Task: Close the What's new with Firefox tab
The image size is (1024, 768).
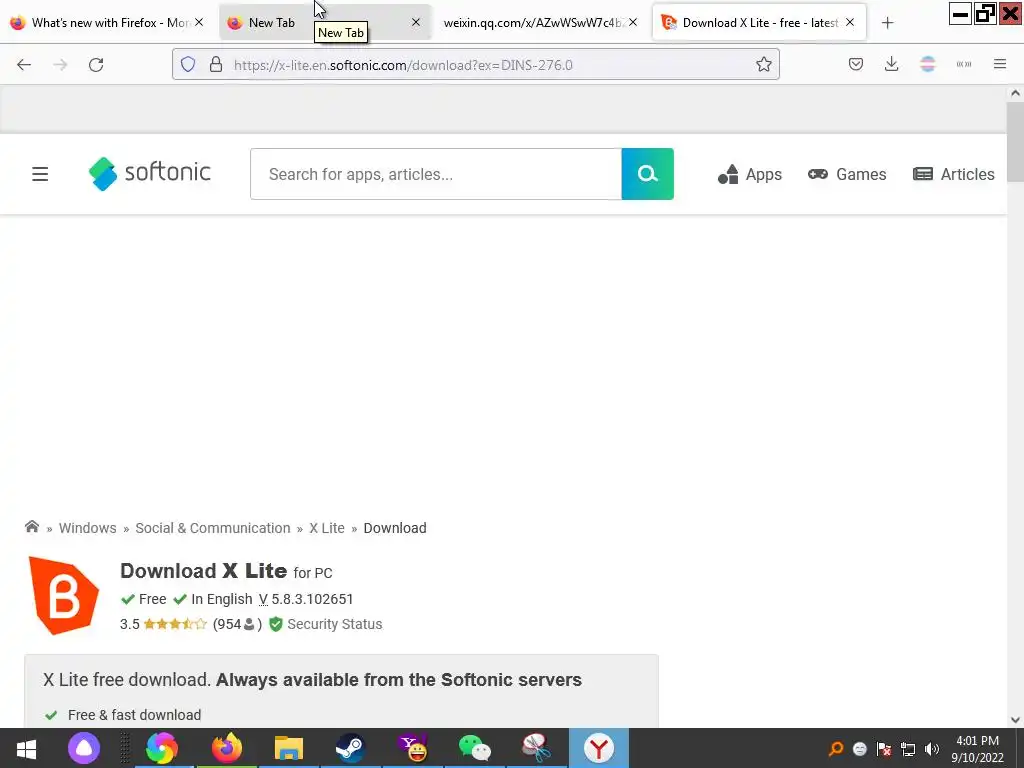Action: [199, 22]
